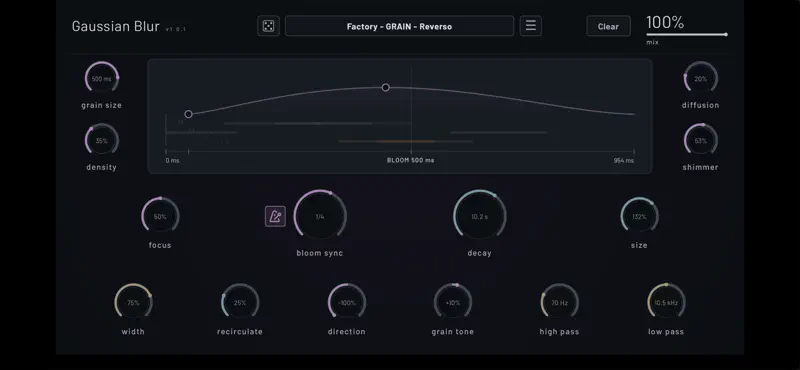The width and height of the screenshot is (800, 370).
Task: Click the focus knob
Action: pyautogui.click(x=160, y=216)
